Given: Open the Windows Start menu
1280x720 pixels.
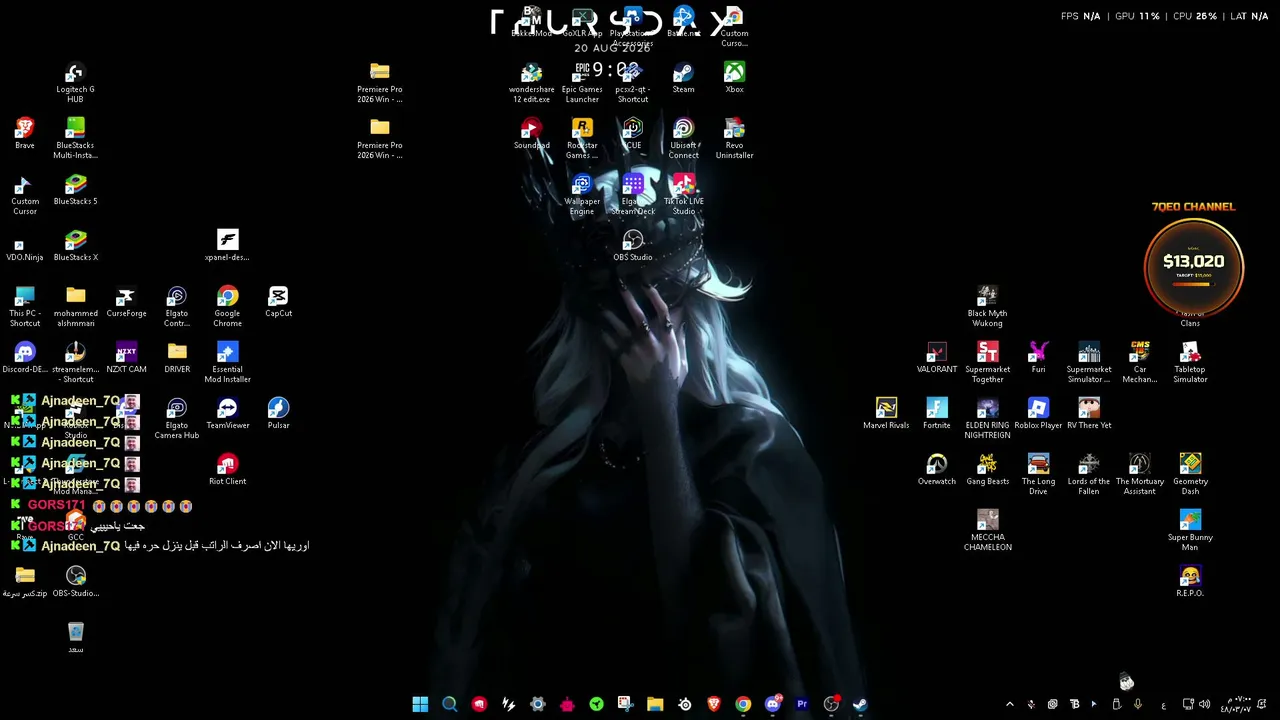Looking at the screenshot, I should point(420,704).
